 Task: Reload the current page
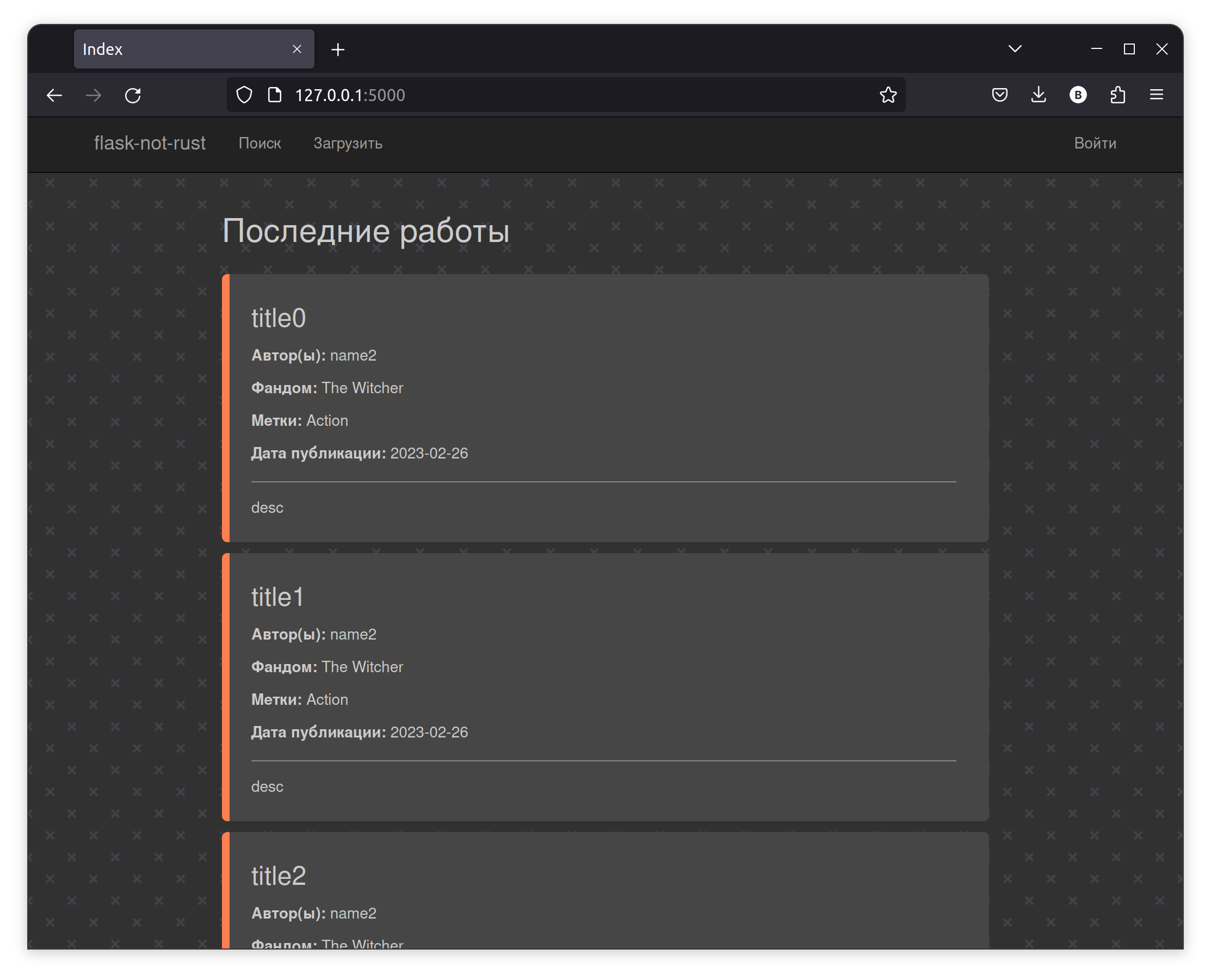[133, 95]
